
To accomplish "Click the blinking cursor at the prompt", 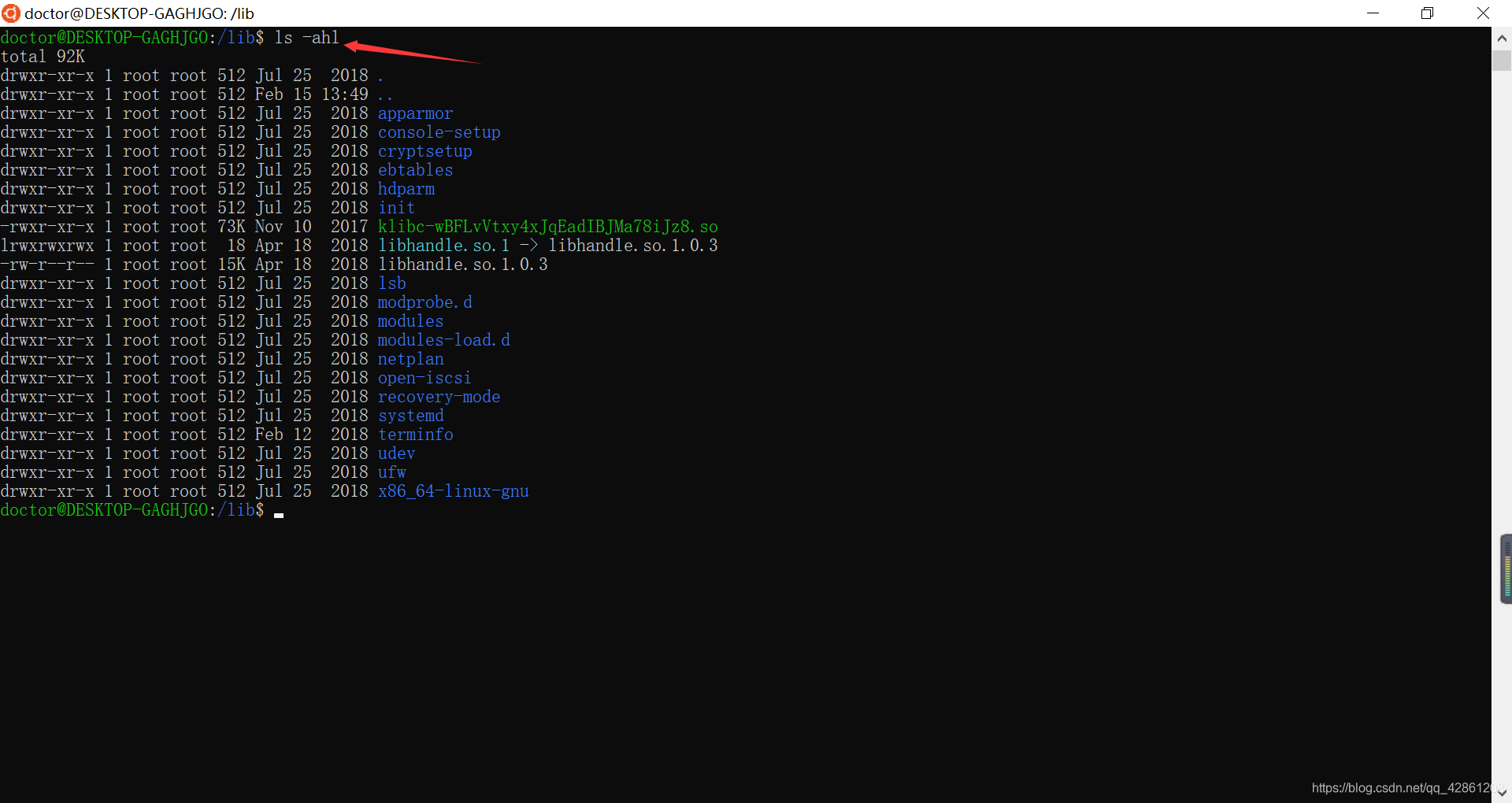I will pyautogui.click(x=279, y=516).
